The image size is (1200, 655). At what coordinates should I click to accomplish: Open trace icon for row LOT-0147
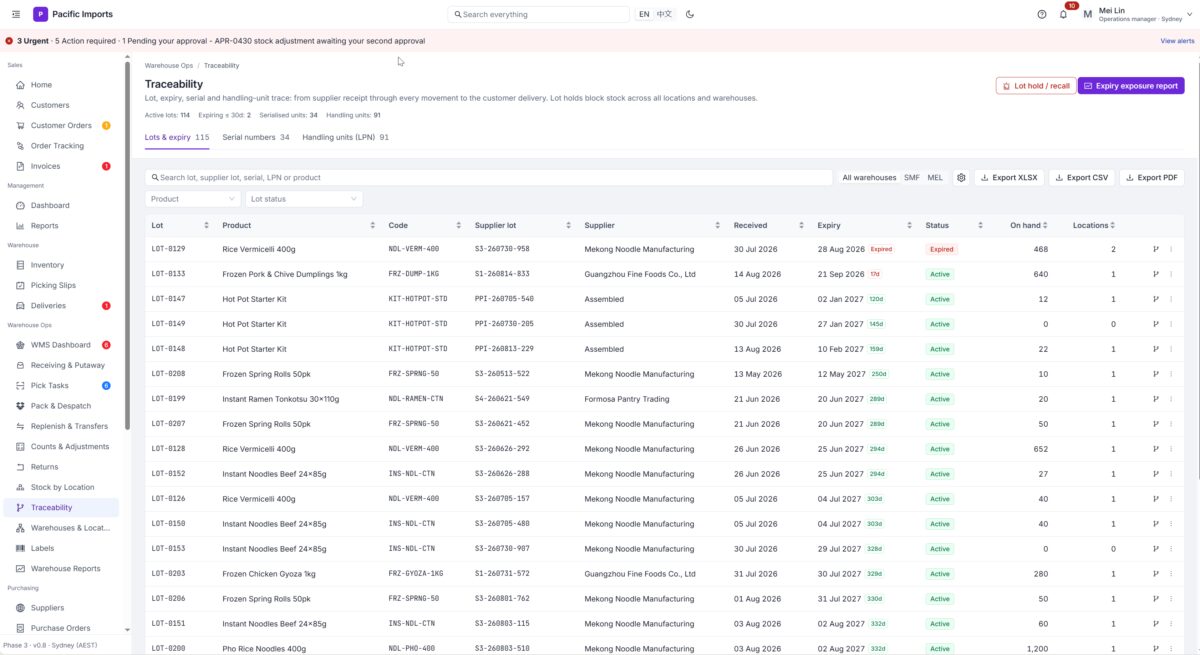point(1155,299)
